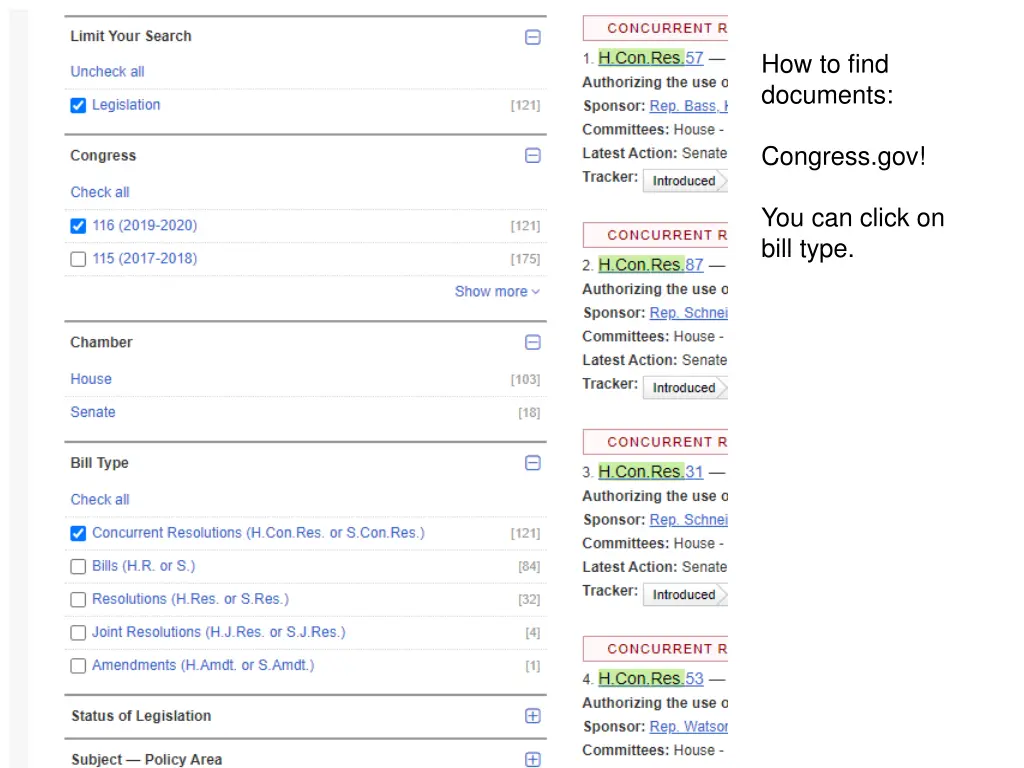Open Resolutions (H.Res. or S.Res.) link
Viewport: 1024px width, 768px height.
coord(190,599)
